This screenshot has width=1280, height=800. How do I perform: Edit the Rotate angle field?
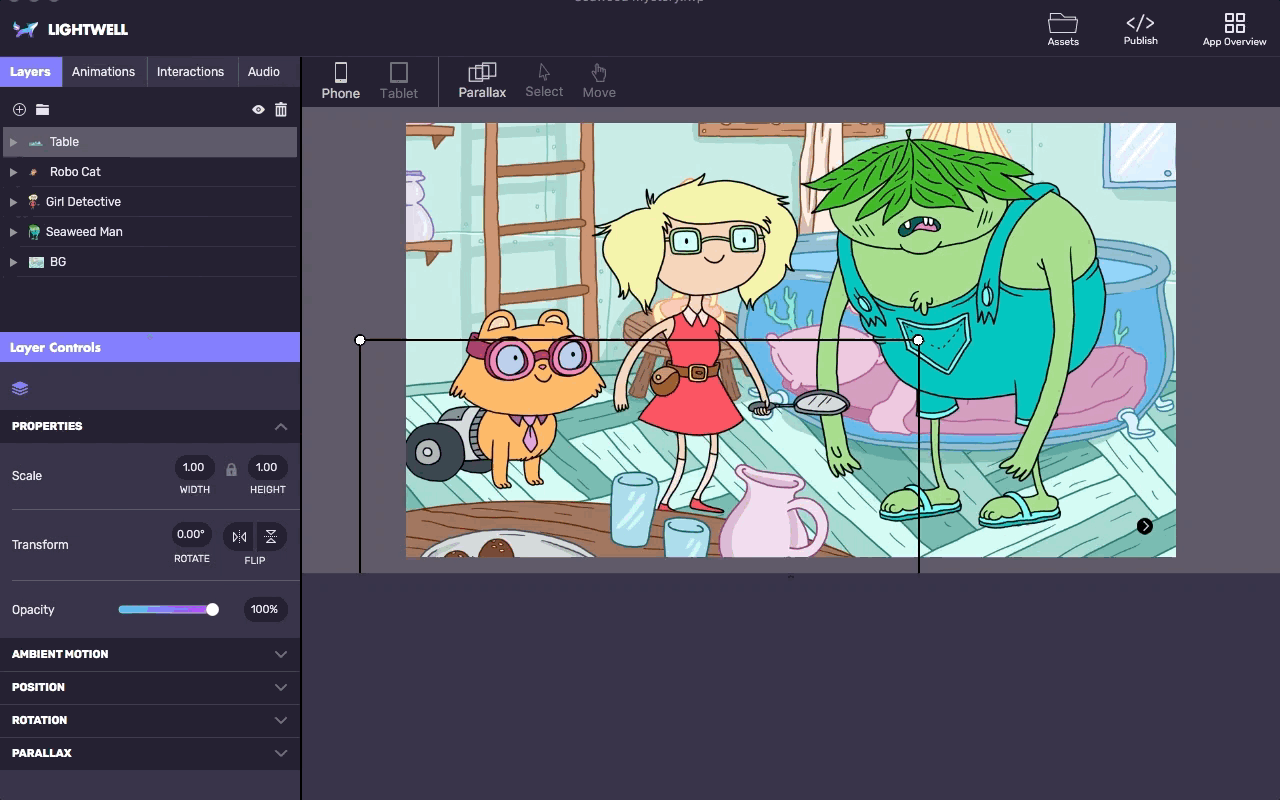point(191,535)
